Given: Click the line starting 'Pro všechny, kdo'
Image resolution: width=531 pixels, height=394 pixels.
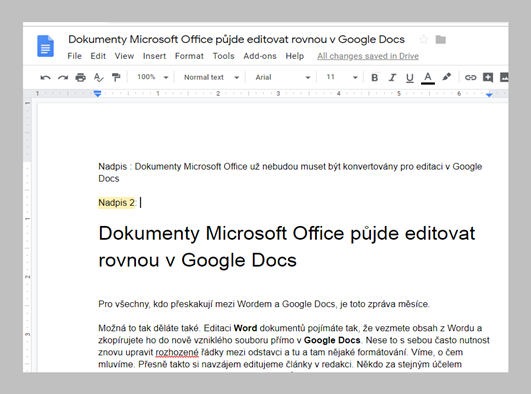Looking at the screenshot, I should [264, 304].
